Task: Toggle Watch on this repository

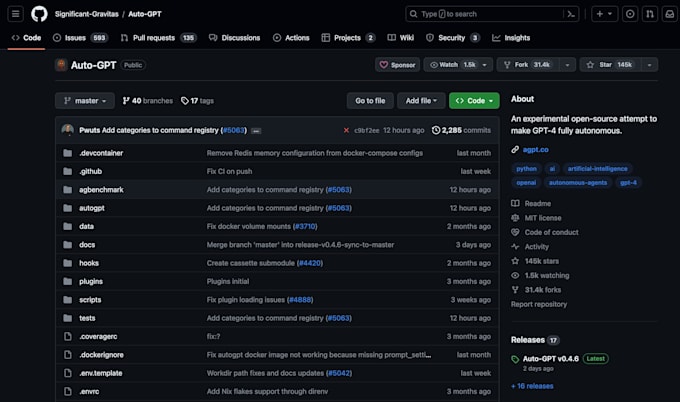Action: [x=452, y=65]
